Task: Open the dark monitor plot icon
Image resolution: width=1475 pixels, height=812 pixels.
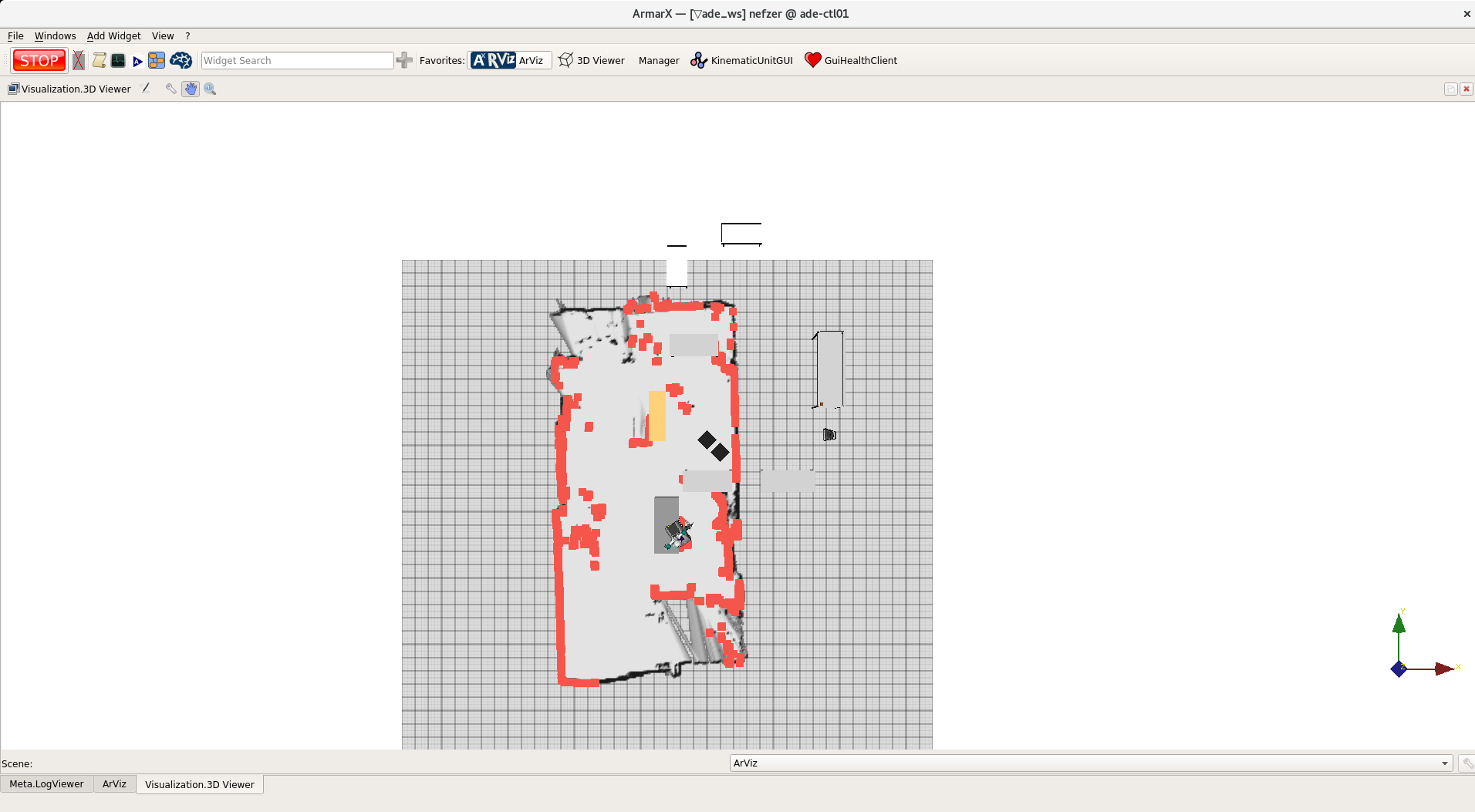Action: pos(118,60)
